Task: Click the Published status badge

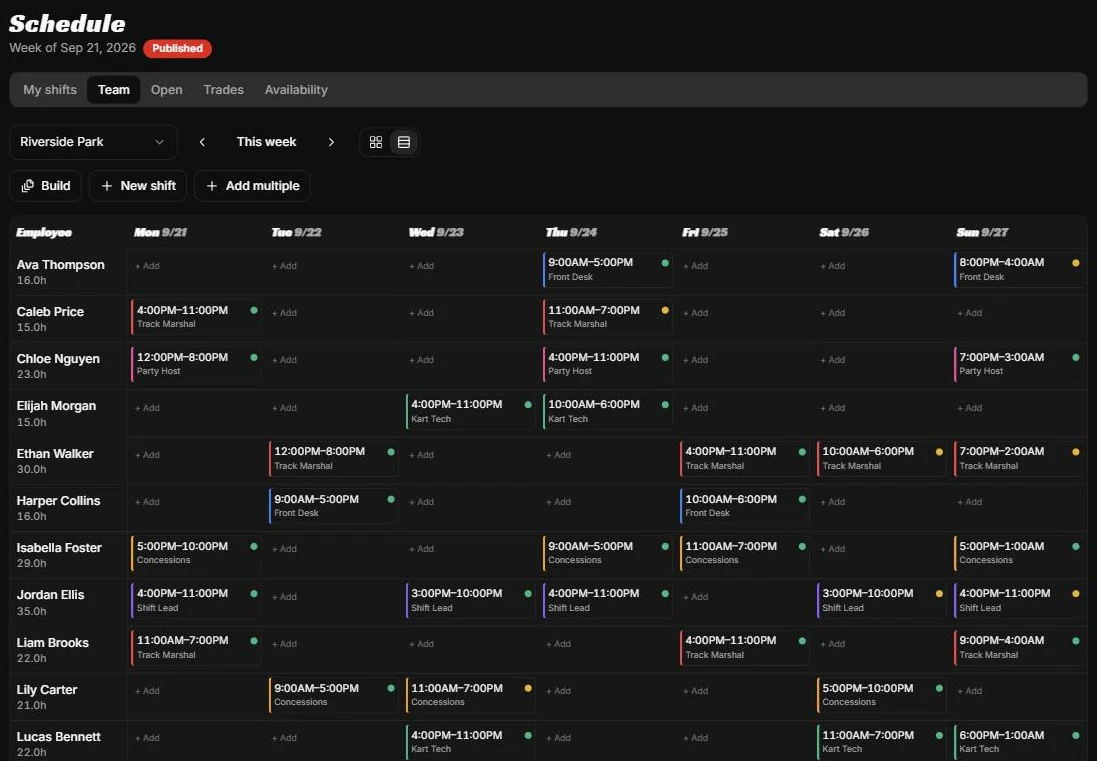Action: point(178,48)
